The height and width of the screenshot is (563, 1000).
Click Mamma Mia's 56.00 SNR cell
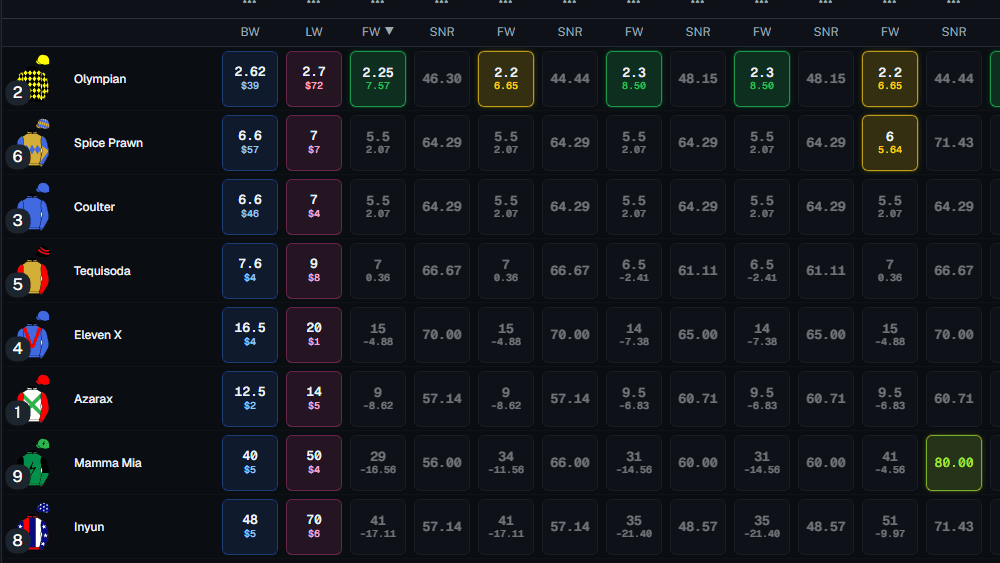pyautogui.click(x=442, y=463)
